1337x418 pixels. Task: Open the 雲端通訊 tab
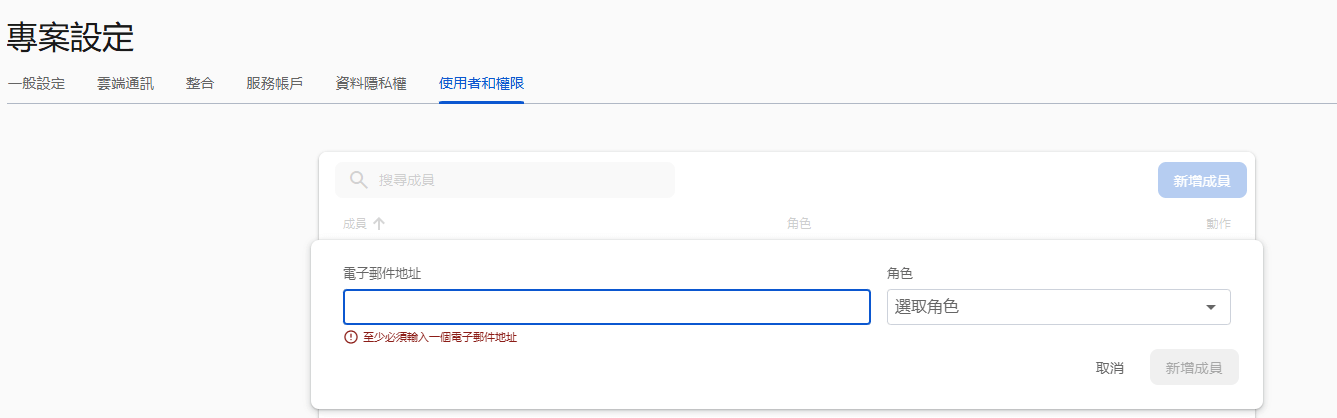125,83
